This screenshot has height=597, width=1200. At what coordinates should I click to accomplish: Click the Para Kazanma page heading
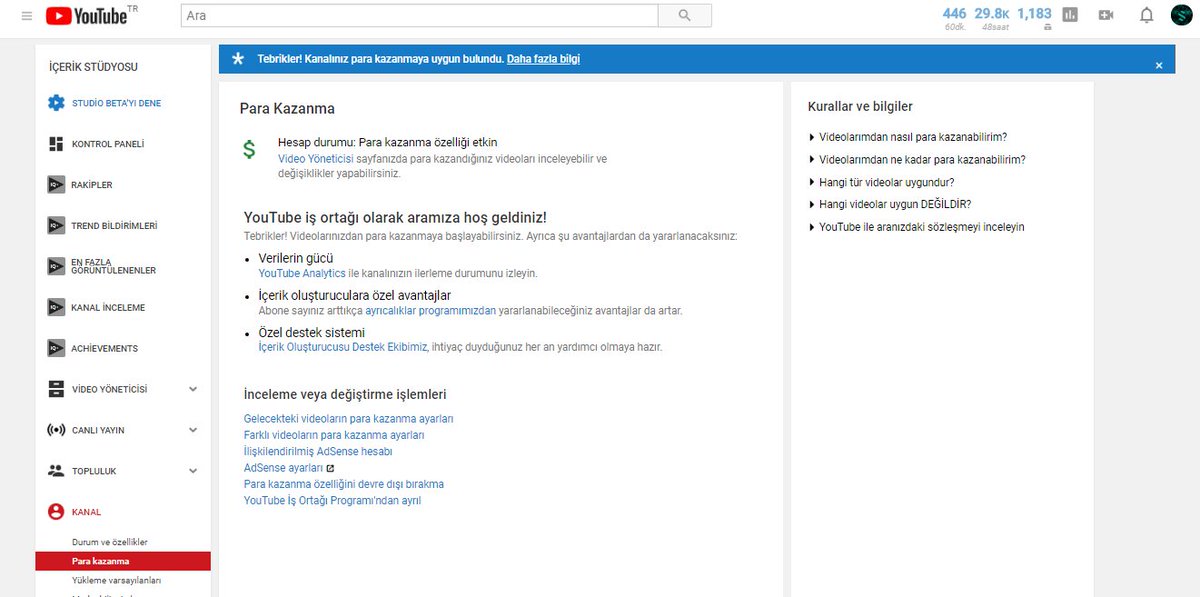[287, 108]
